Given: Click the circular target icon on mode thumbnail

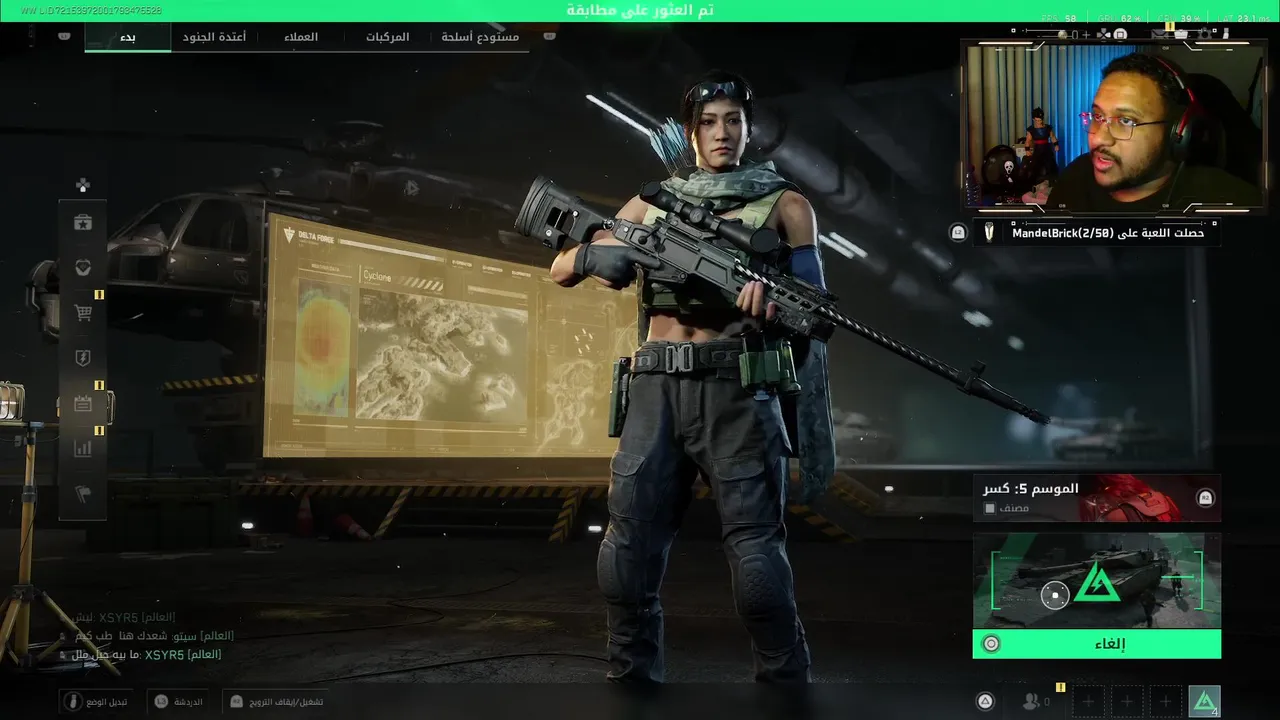Looking at the screenshot, I should pos(1054,596).
